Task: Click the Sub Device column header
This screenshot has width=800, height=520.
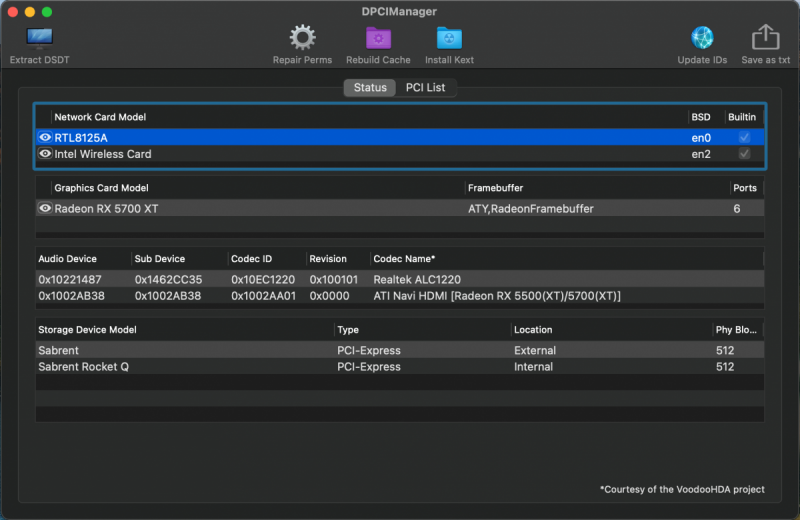Action: pyautogui.click(x=160, y=259)
